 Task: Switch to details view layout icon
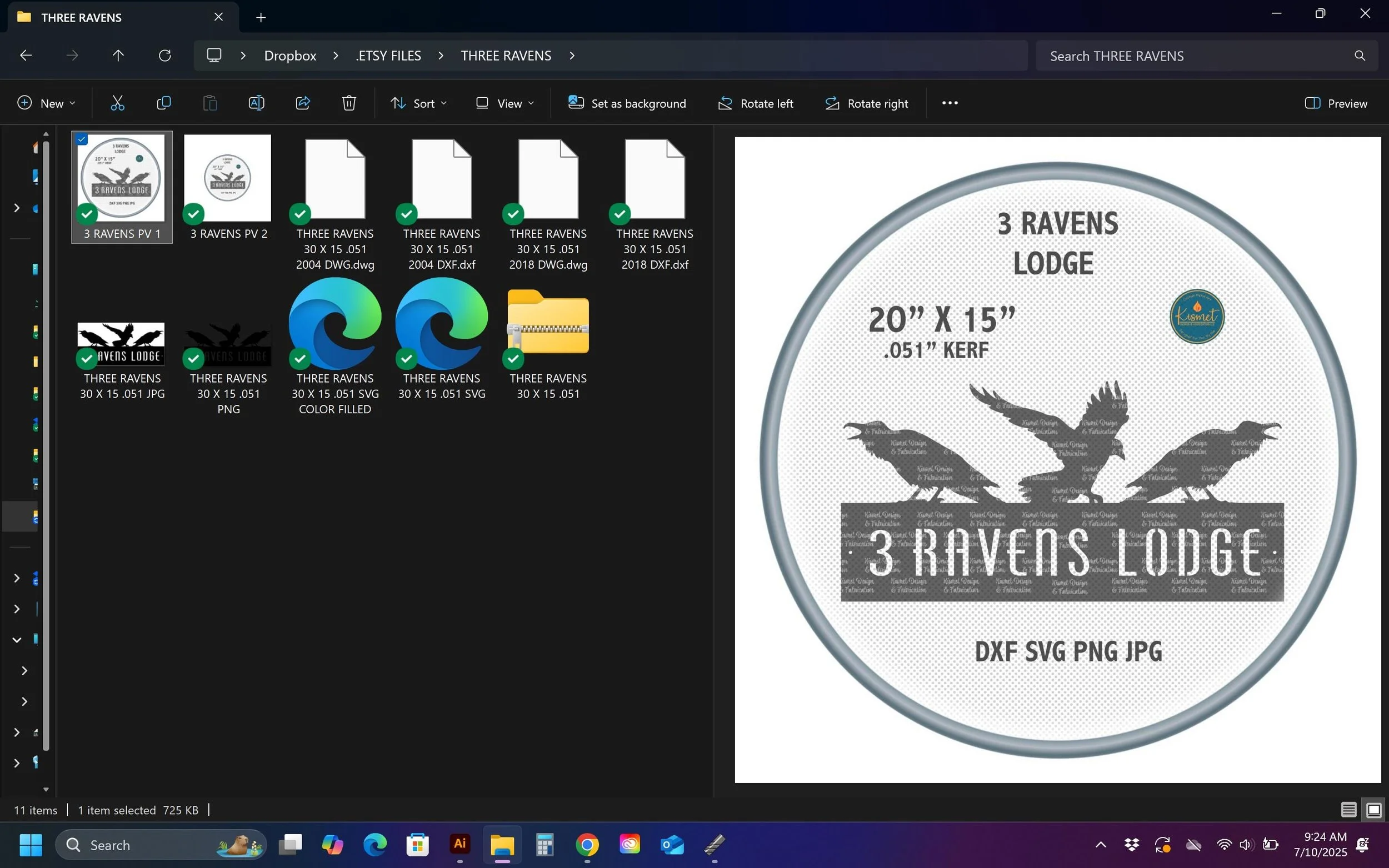point(1348,810)
